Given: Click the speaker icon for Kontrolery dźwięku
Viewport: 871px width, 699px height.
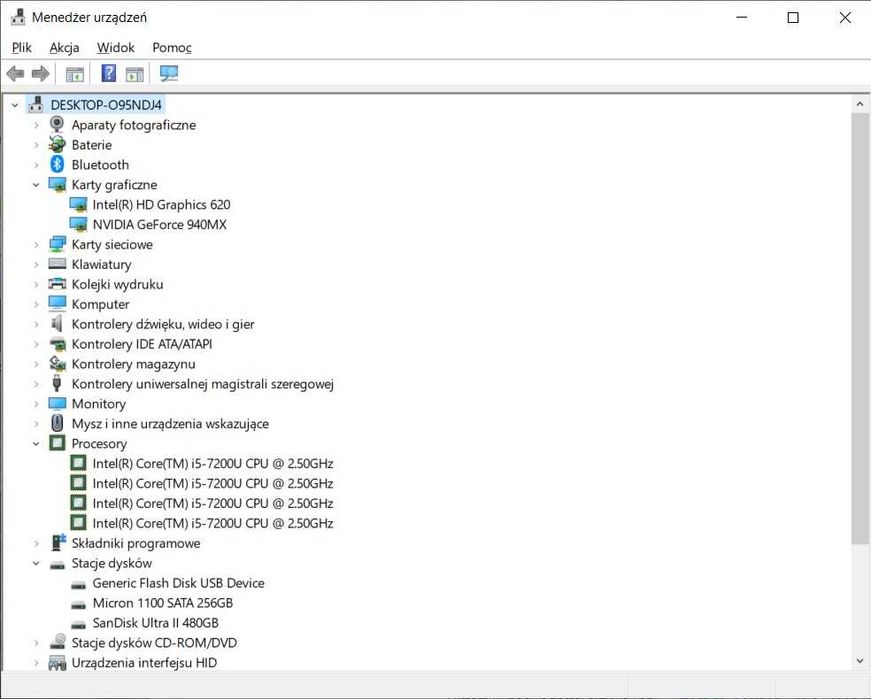Looking at the screenshot, I should point(57,323).
